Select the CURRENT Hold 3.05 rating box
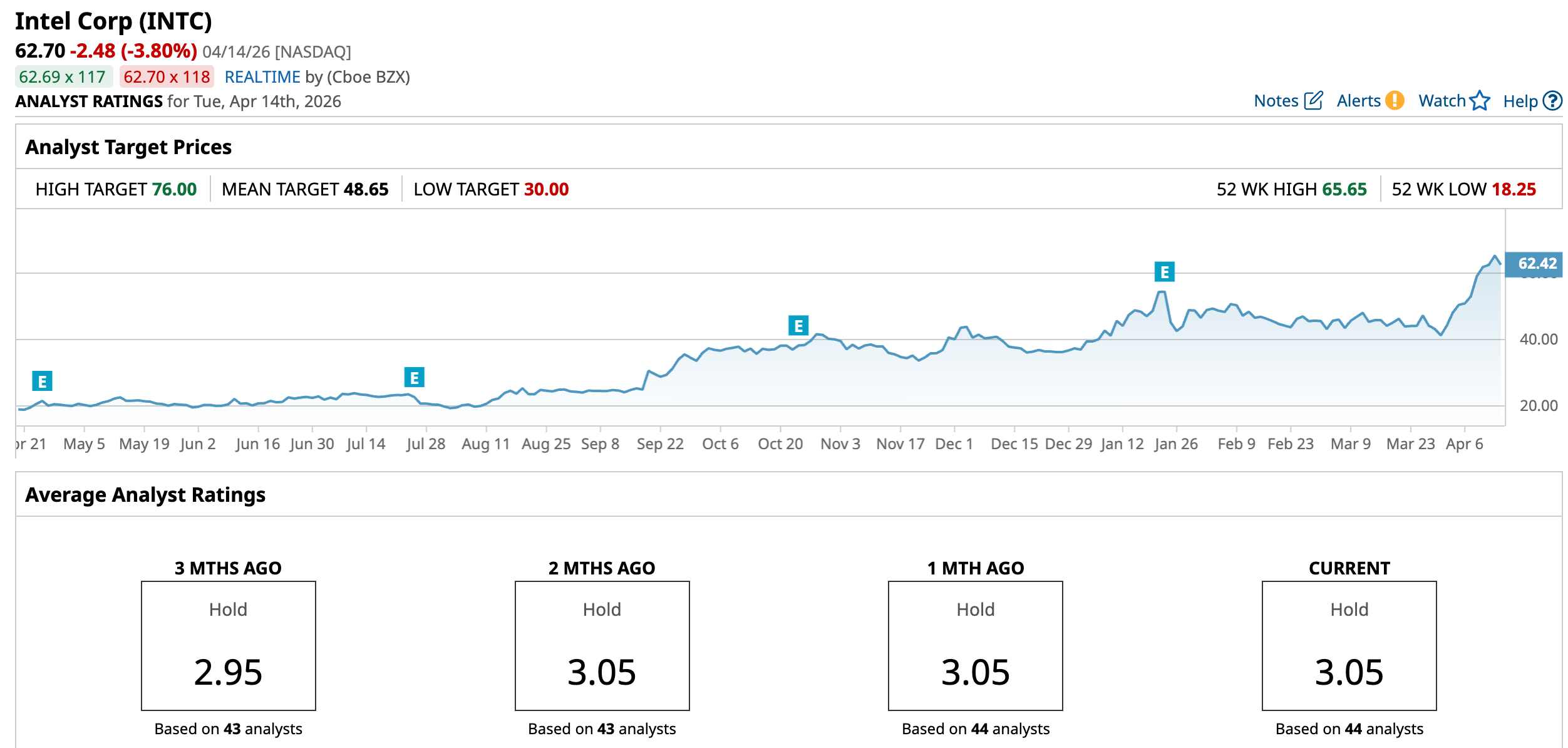Screen dimensions: 1568x748 (x=1349, y=645)
